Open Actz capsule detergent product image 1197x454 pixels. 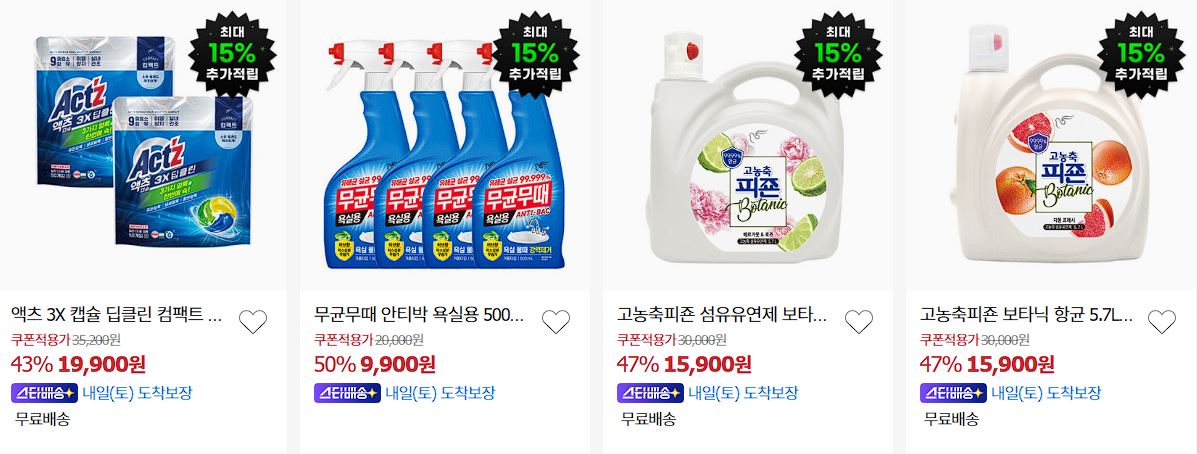(142, 145)
